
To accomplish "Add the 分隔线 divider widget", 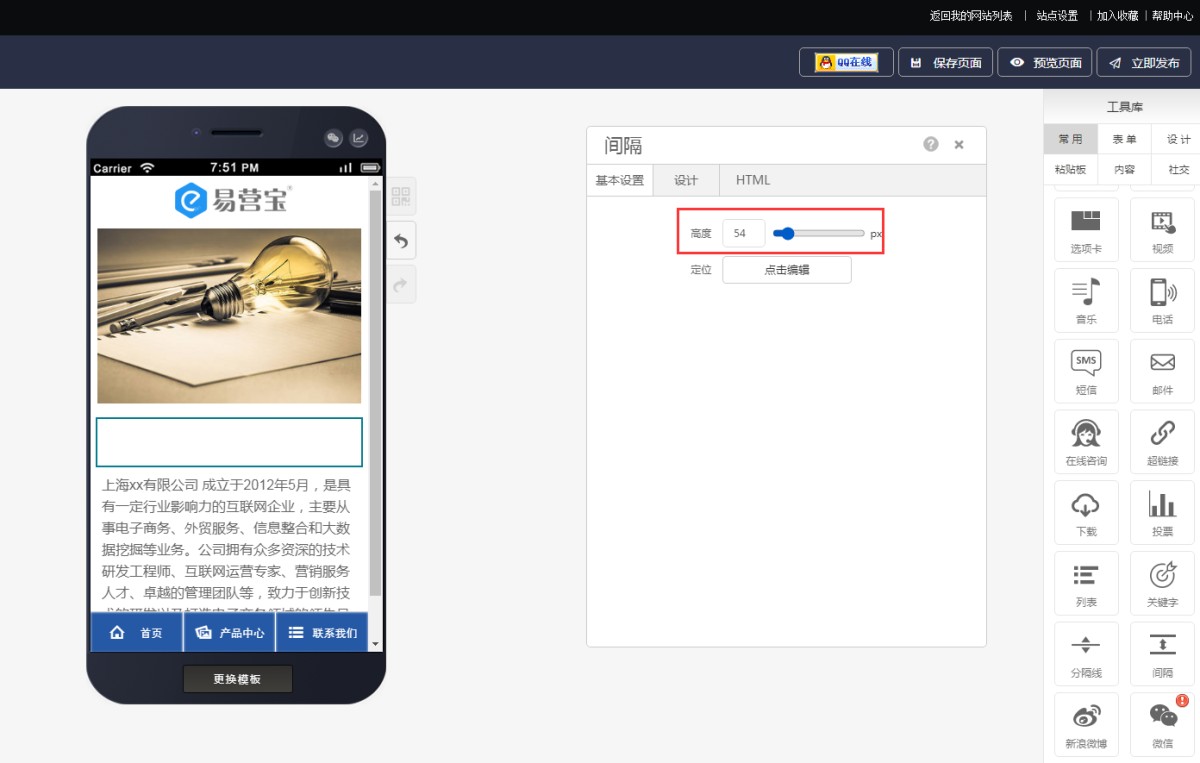I will (x=1086, y=655).
